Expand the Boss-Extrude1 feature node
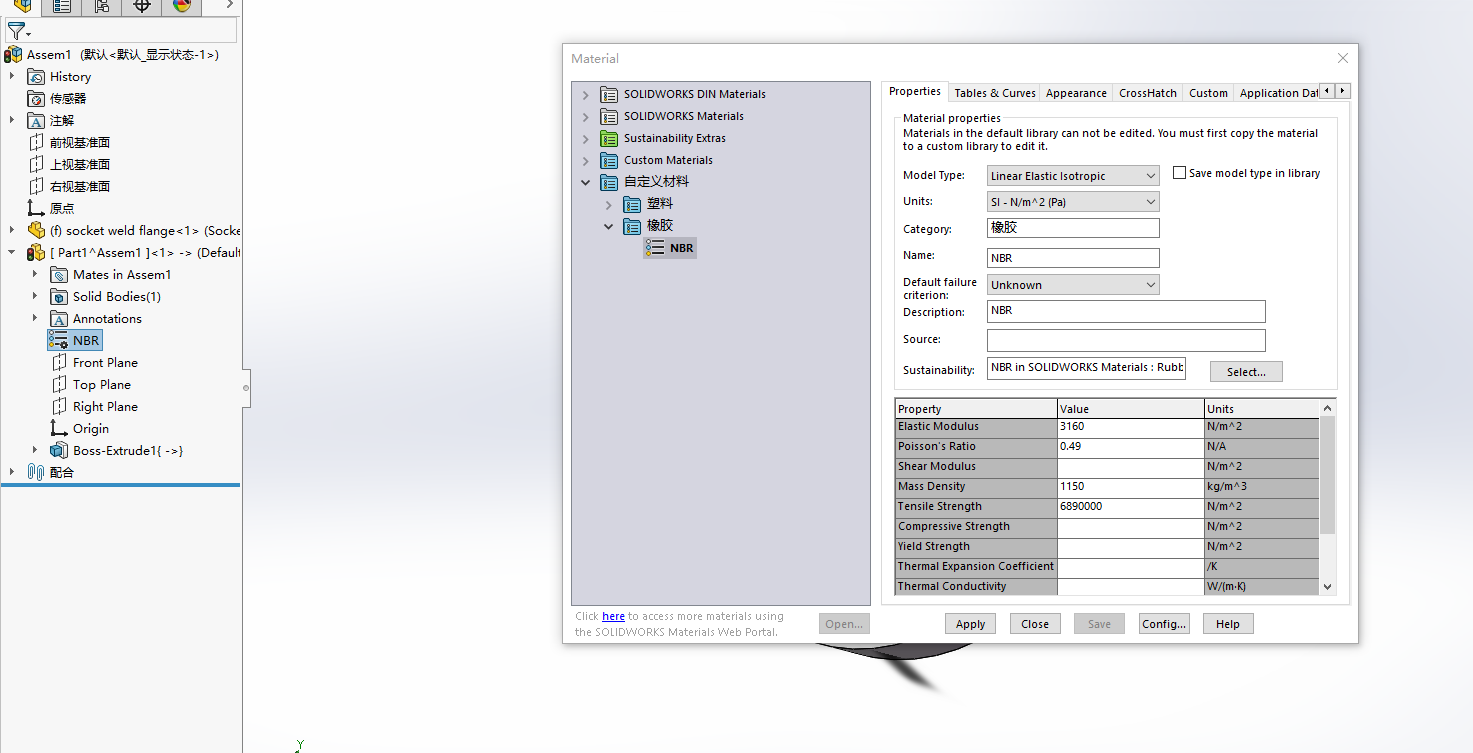The width and height of the screenshot is (1473, 753). (x=35, y=451)
